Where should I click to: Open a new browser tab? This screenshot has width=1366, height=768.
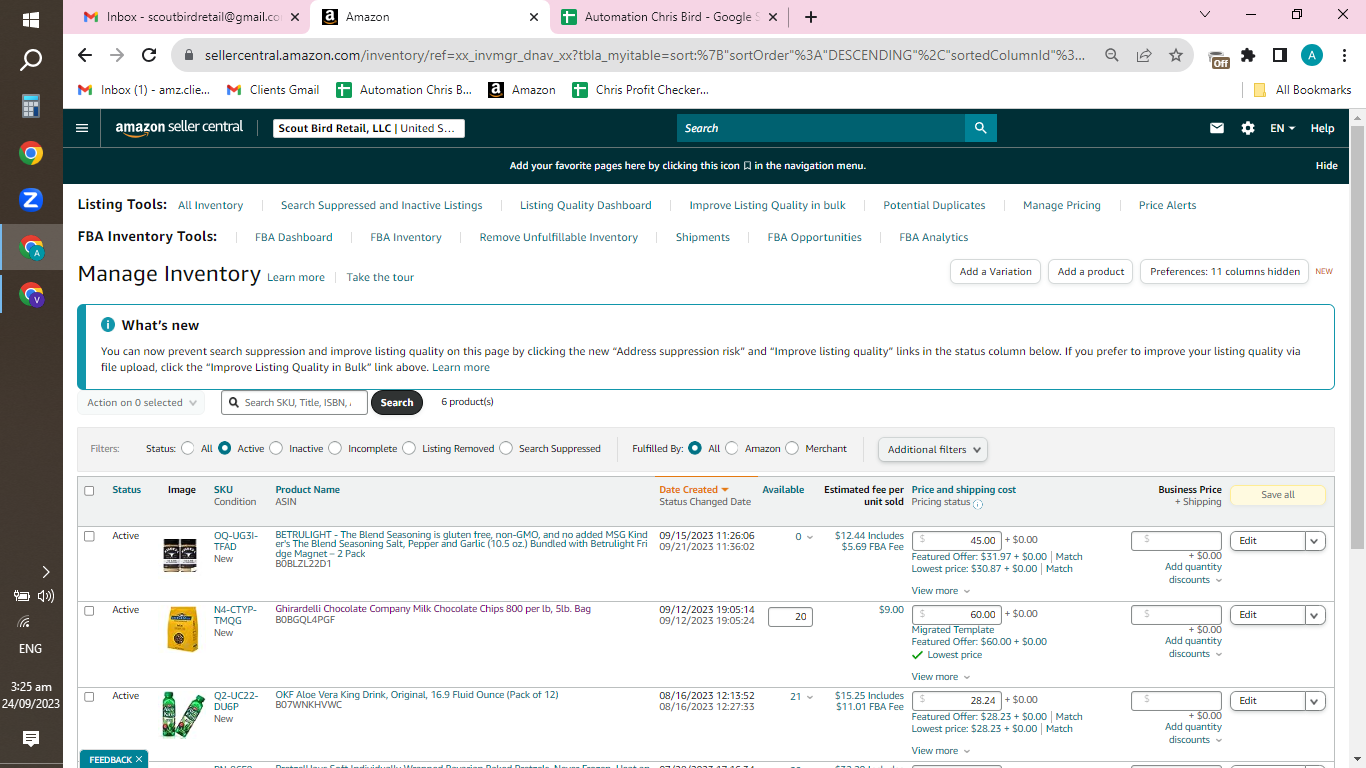tap(811, 17)
